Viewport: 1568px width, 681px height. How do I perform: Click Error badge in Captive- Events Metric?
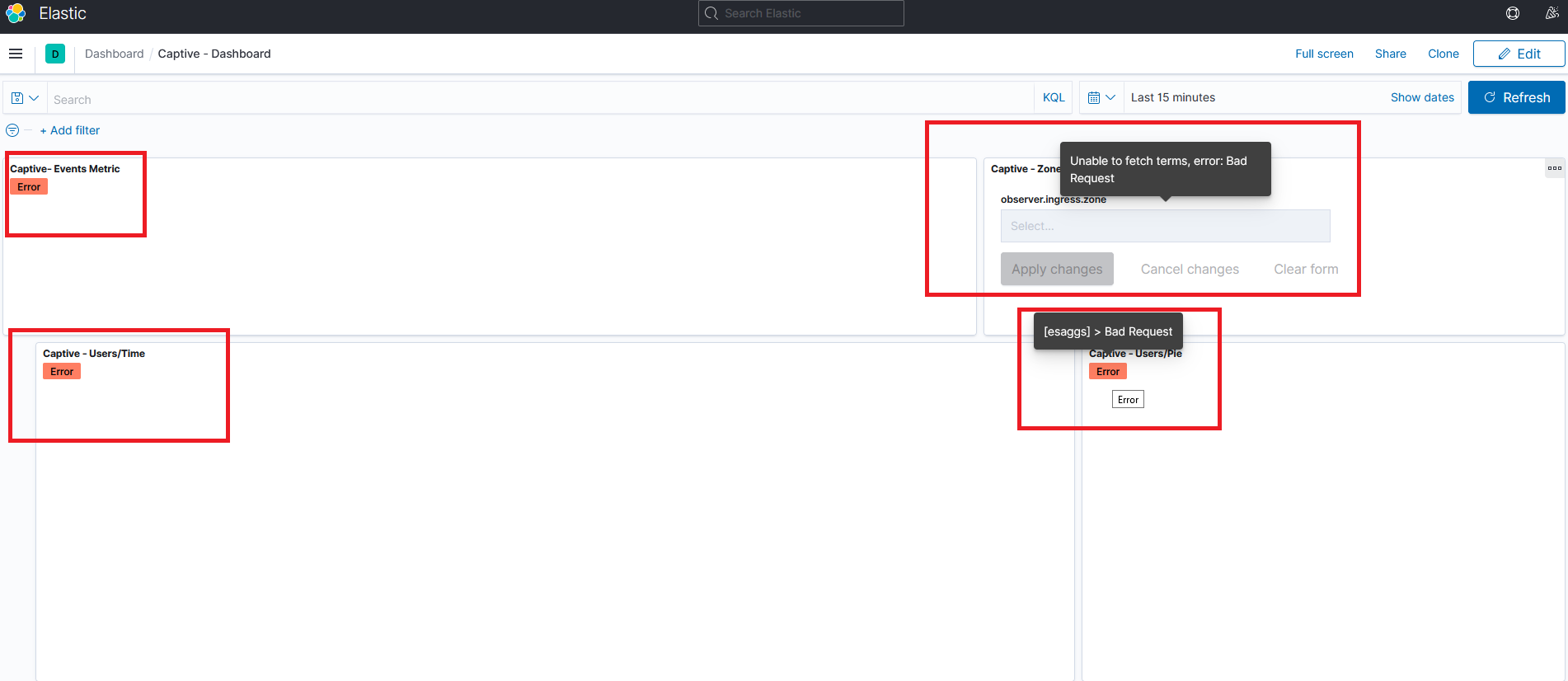click(29, 187)
